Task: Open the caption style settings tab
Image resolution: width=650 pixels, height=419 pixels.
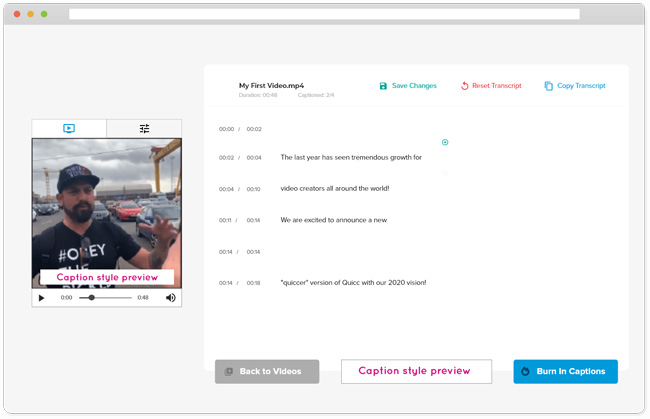Action: click(x=144, y=128)
